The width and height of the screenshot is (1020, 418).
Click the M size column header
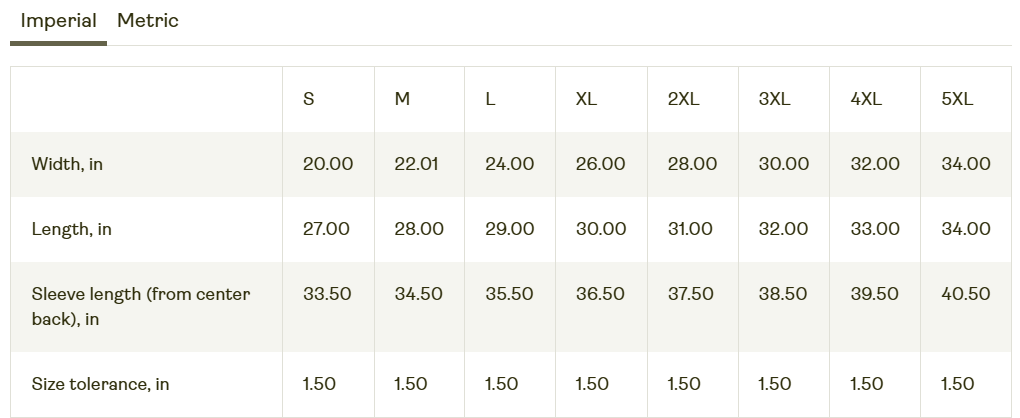[x=402, y=99]
